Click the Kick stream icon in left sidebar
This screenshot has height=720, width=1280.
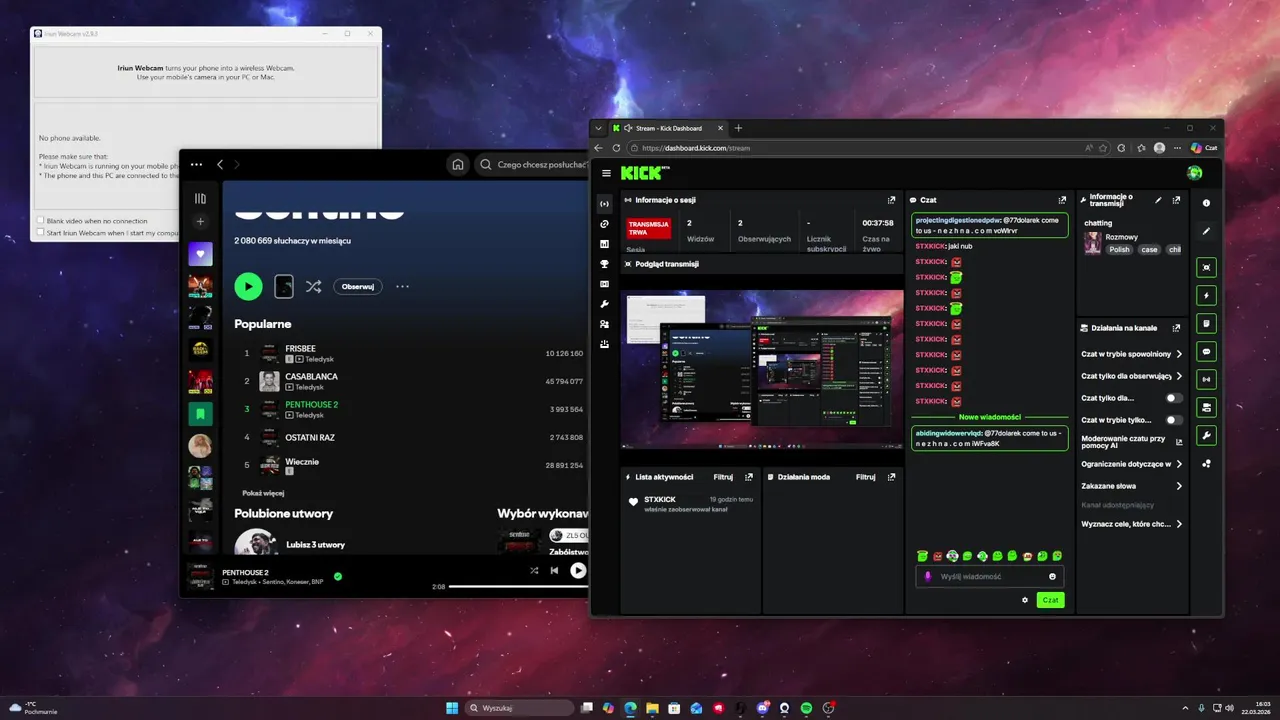604,203
